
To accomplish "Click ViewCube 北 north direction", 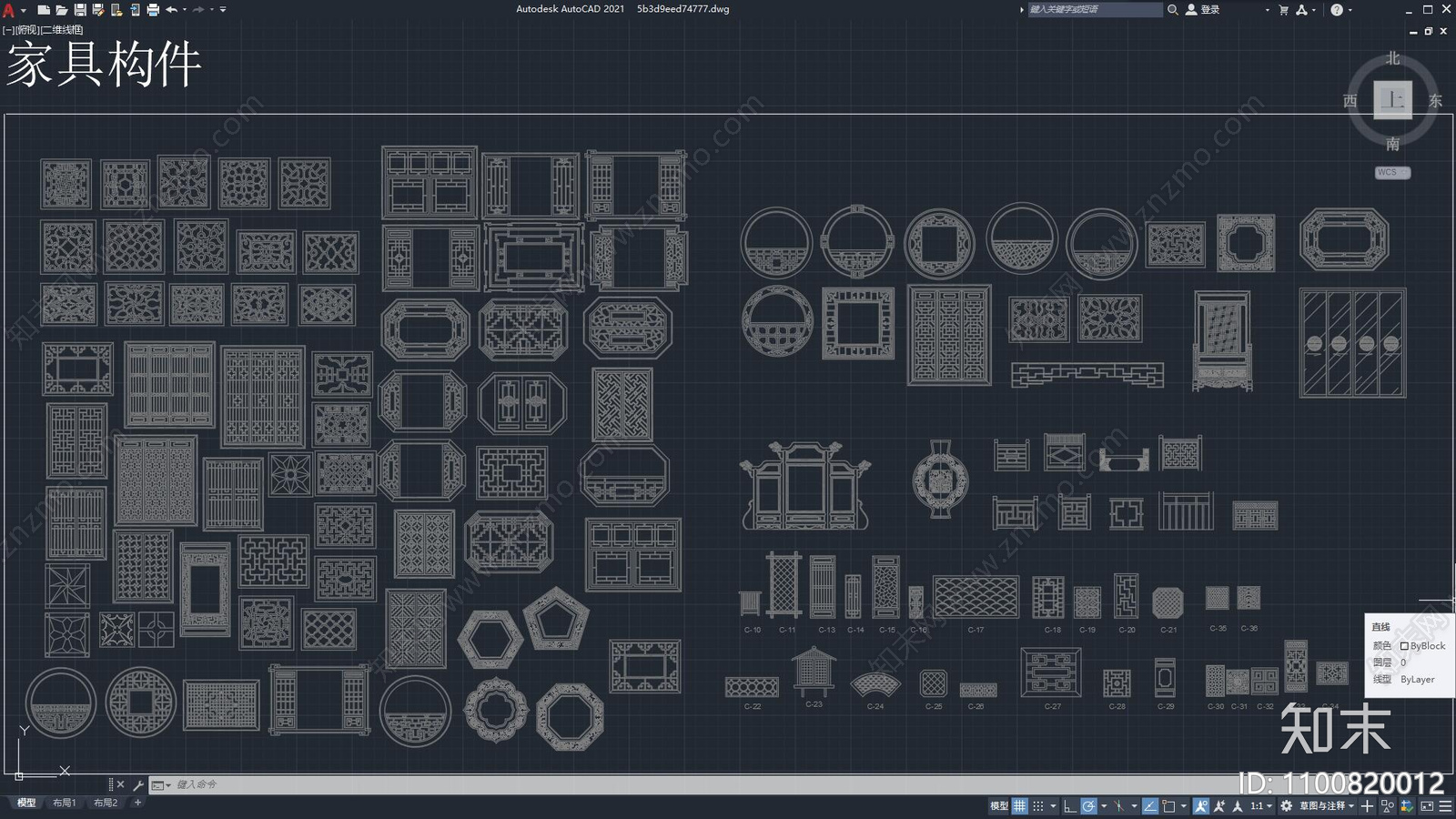I will coord(1392,58).
